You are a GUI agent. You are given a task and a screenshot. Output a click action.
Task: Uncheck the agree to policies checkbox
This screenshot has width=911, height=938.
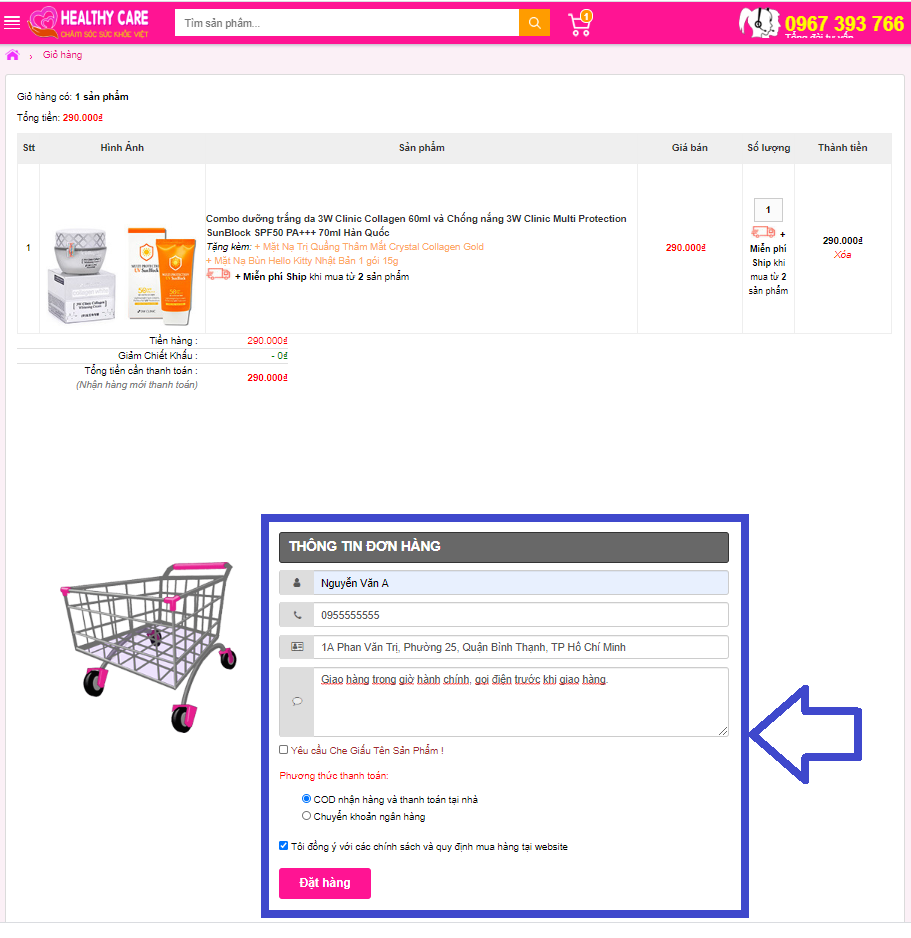click(x=284, y=846)
